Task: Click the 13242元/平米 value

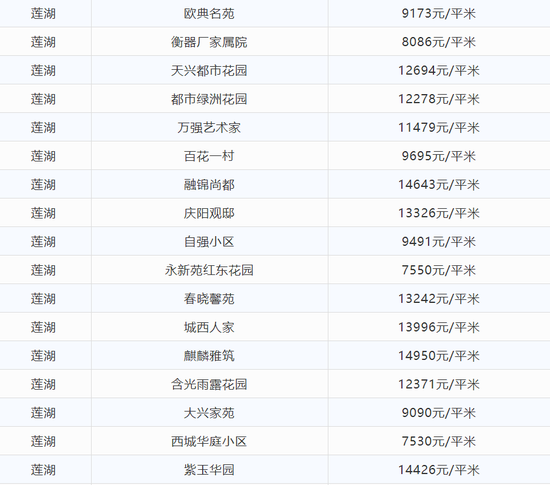Action: [x=439, y=299]
